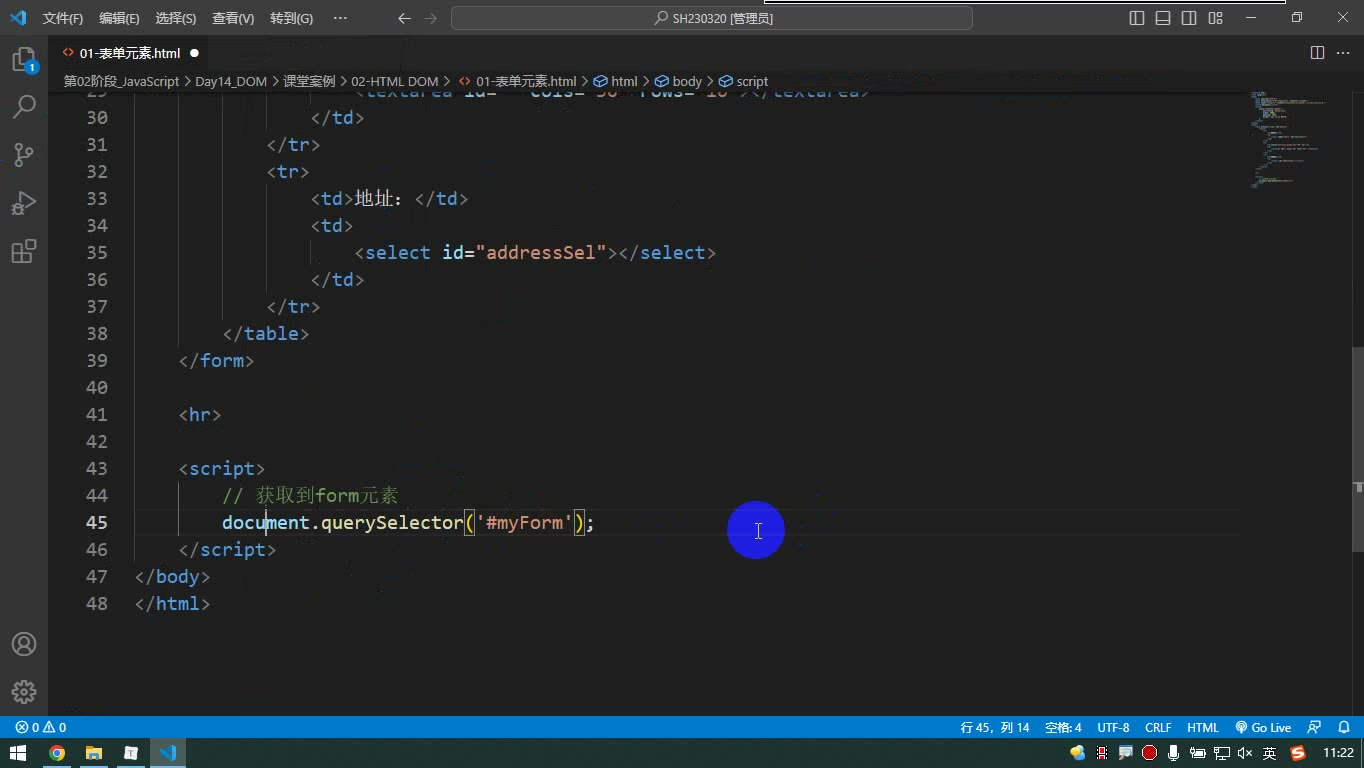Open the errors and warnings indicator

coord(41,728)
